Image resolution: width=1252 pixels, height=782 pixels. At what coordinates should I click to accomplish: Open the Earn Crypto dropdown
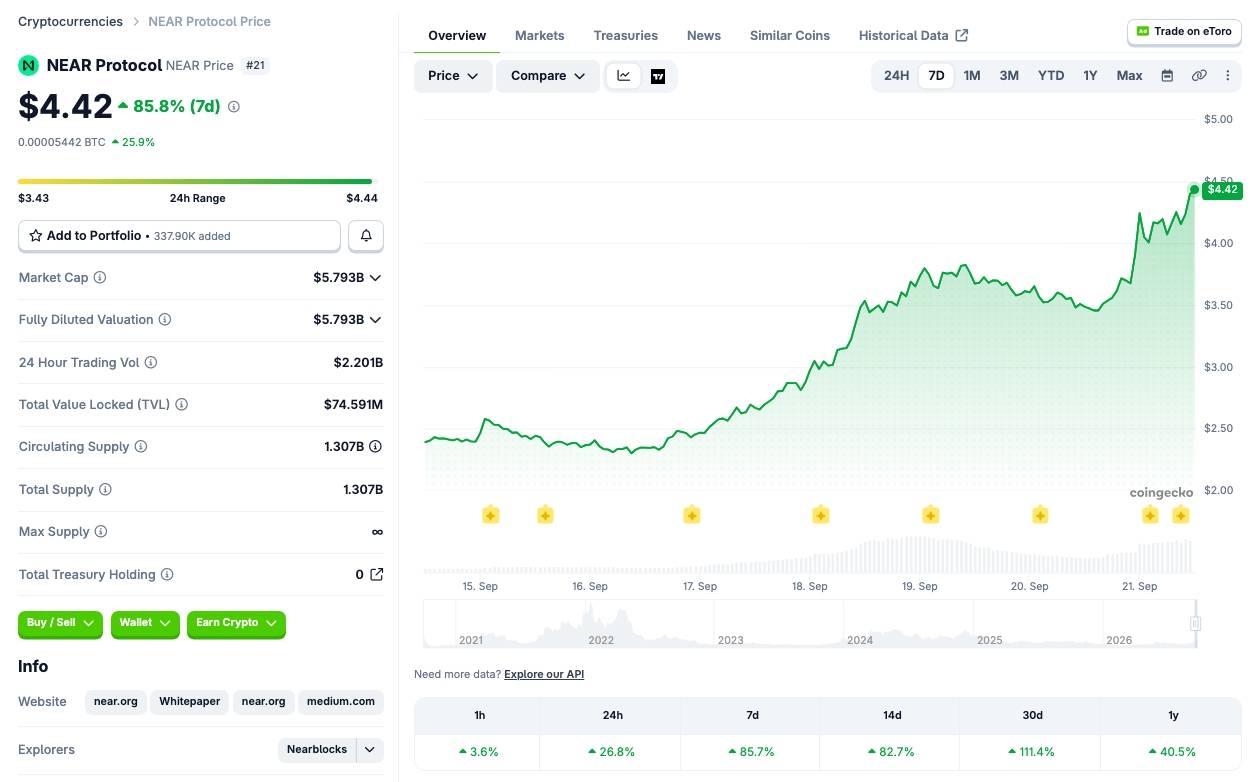pyautogui.click(x=236, y=623)
